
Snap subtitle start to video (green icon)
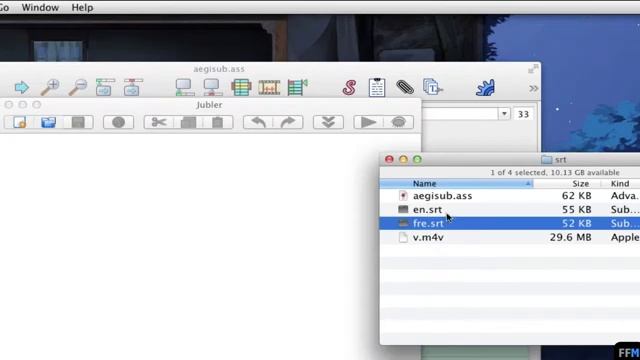tap(105, 87)
